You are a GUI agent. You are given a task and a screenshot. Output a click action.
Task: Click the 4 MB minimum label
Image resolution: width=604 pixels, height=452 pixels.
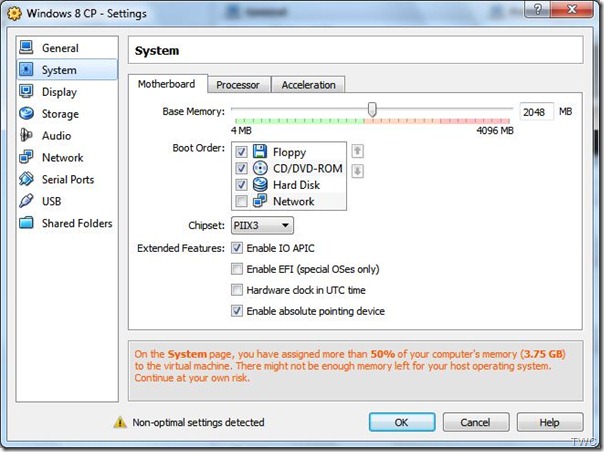[x=241, y=131]
